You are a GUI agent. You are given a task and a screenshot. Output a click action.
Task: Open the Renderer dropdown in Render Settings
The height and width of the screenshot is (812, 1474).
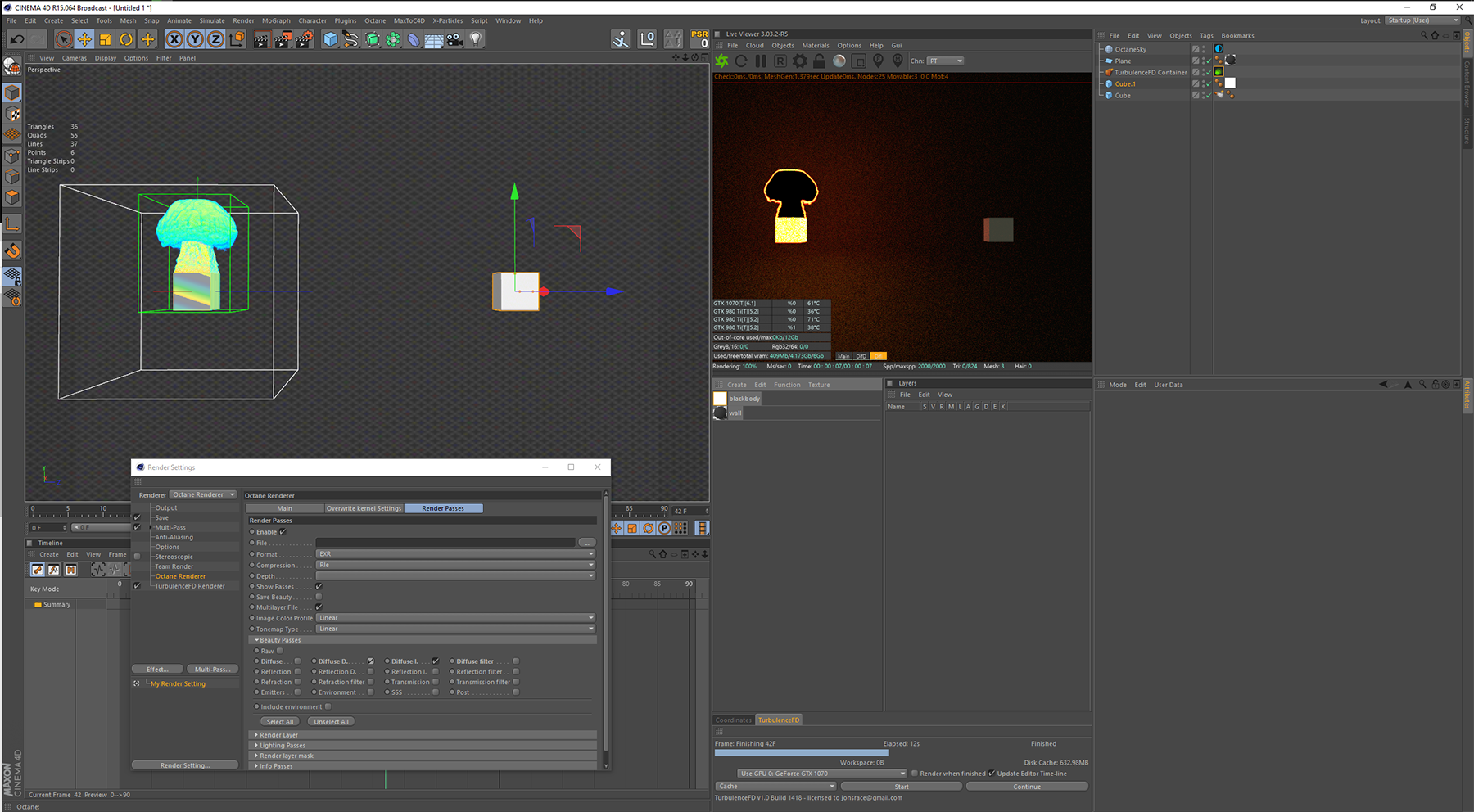pos(203,494)
